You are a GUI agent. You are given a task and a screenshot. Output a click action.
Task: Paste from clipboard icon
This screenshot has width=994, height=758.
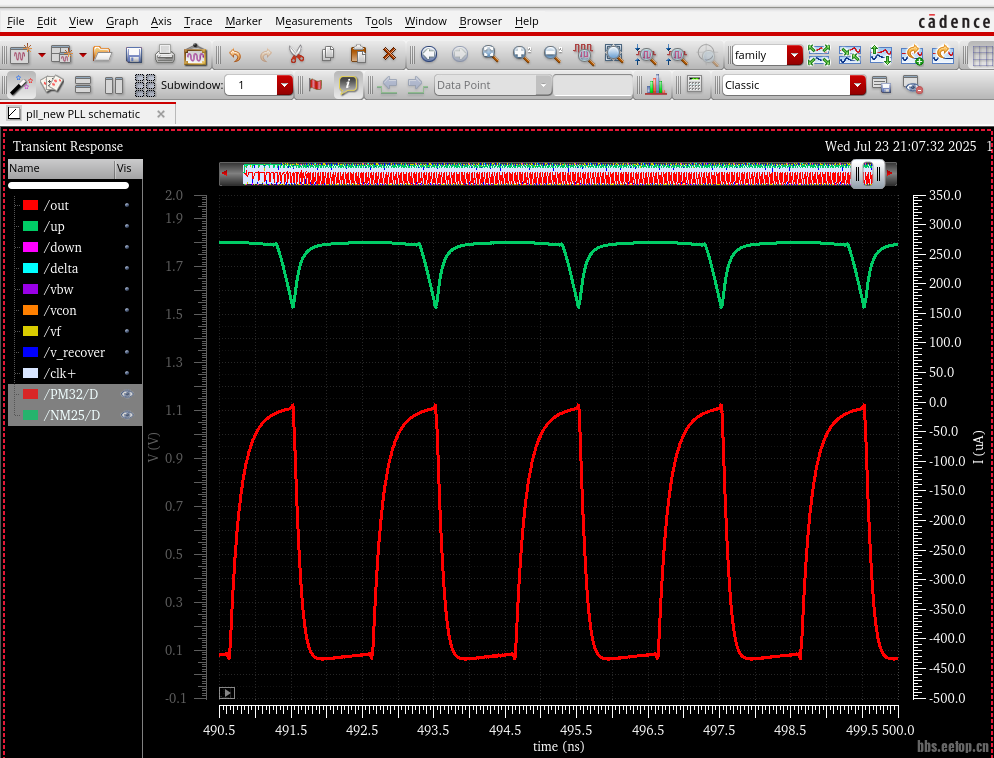click(x=358, y=55)
